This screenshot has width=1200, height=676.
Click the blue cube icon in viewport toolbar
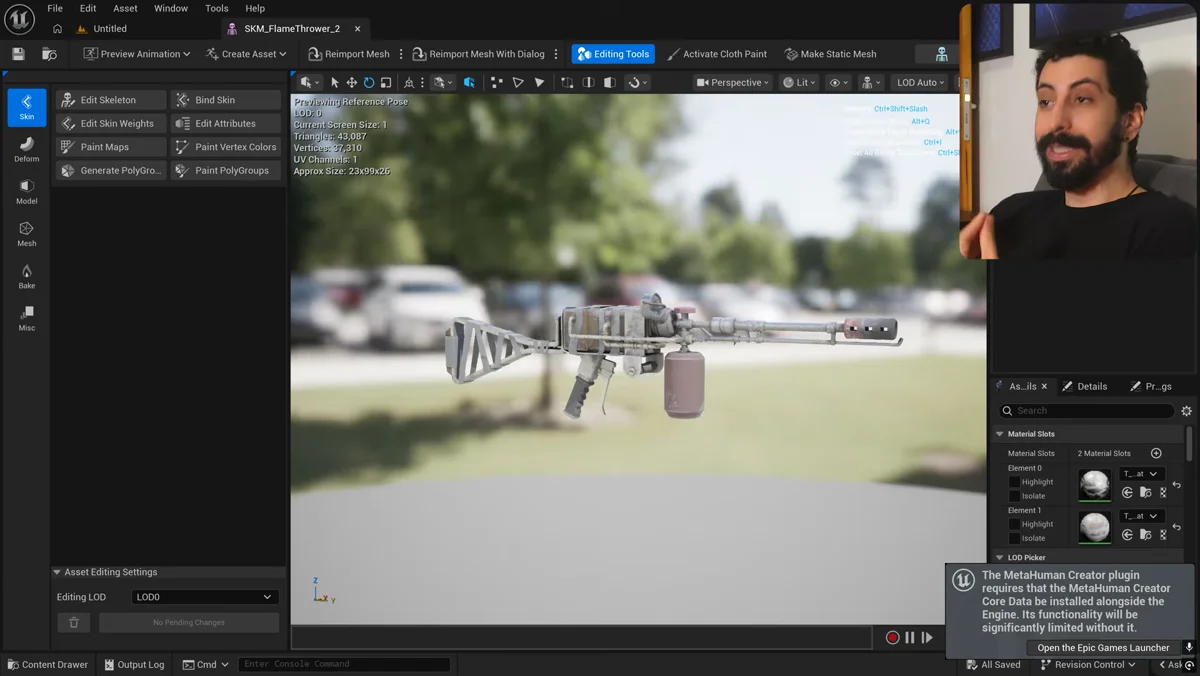tap(469, 82)
